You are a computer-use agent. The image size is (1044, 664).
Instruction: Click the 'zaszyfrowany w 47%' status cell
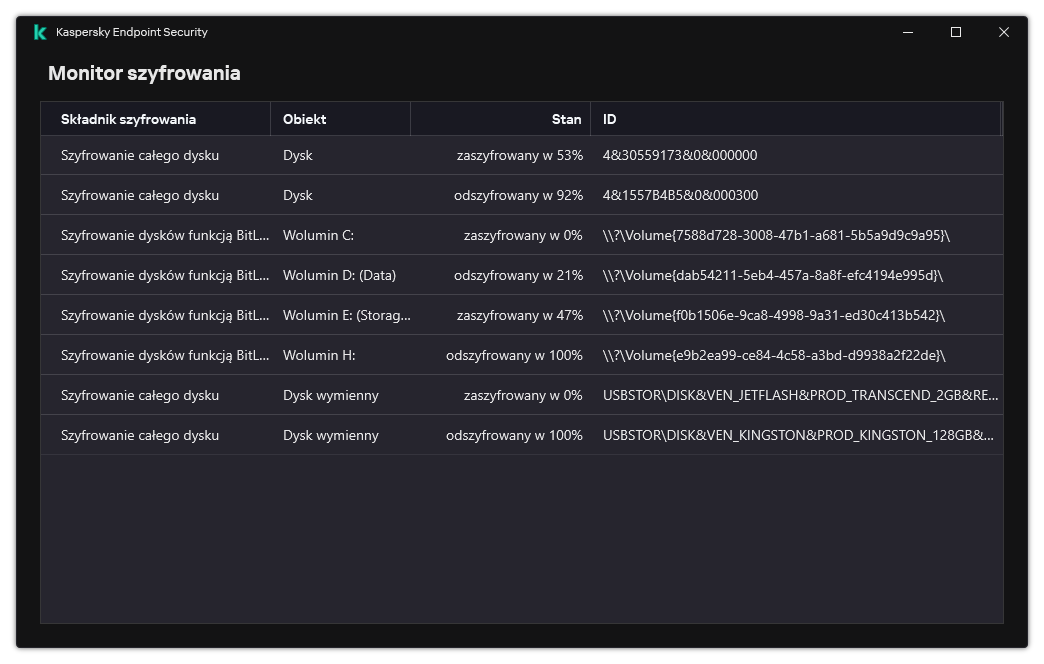pyautogui.click(x=519, y=315)
